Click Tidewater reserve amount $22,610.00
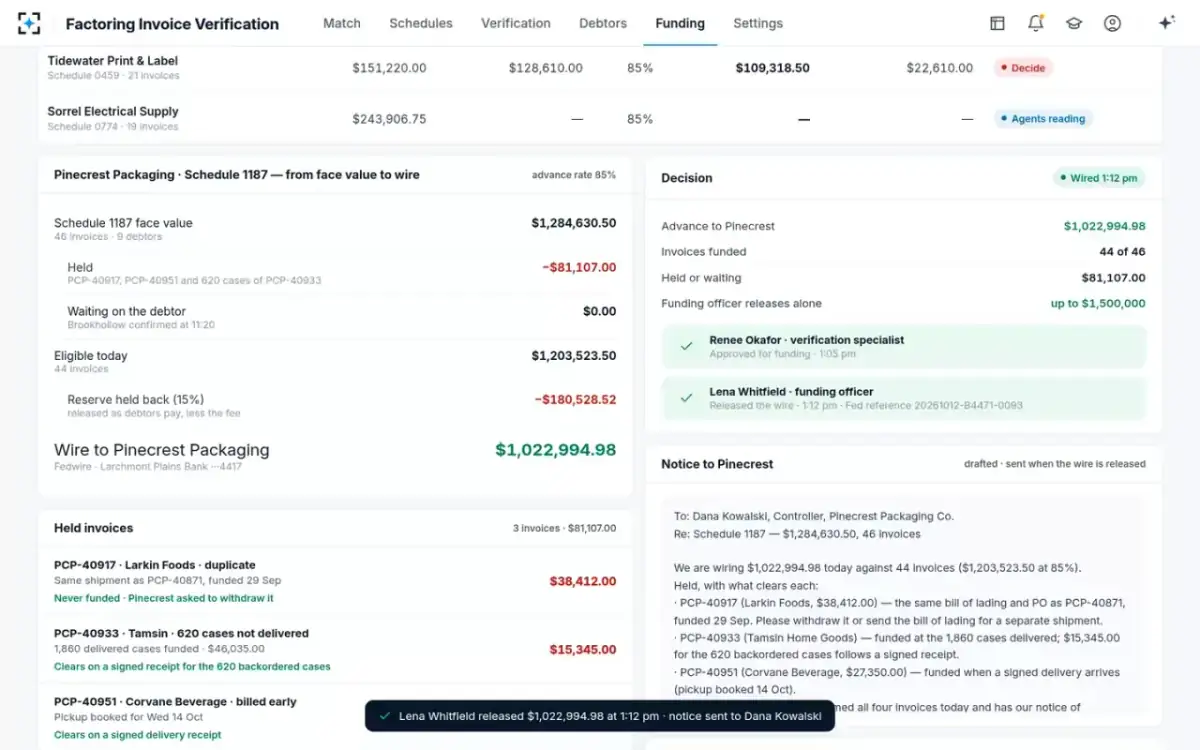Image resolution: width=1200 pixels, height=750 pixels. click(939, 68)
